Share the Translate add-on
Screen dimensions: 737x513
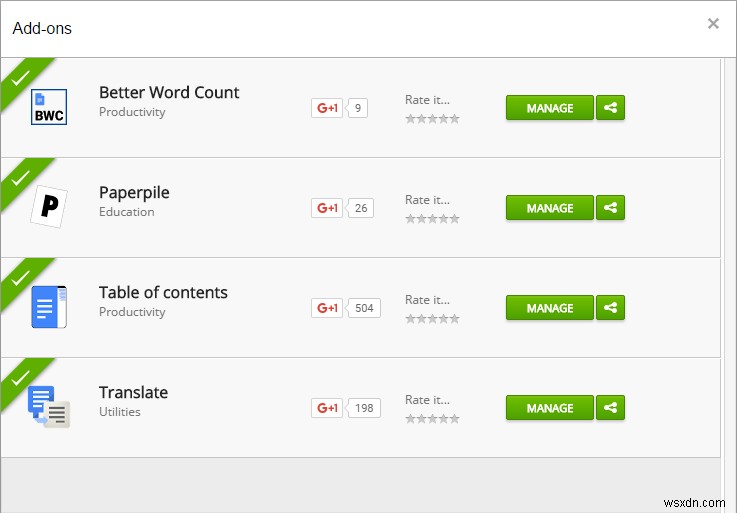(610, 408)
